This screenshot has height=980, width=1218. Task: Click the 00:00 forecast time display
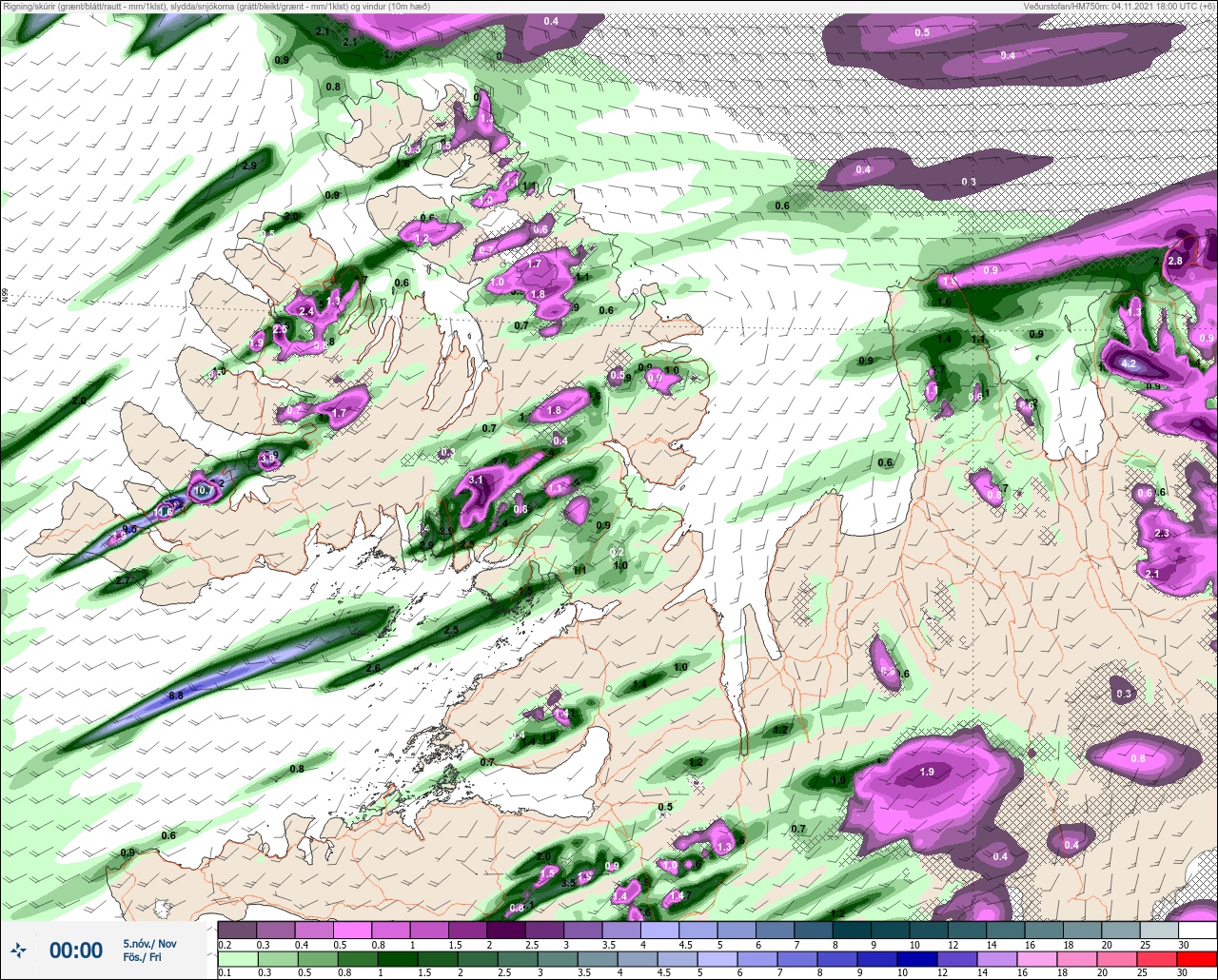[76, 950]
